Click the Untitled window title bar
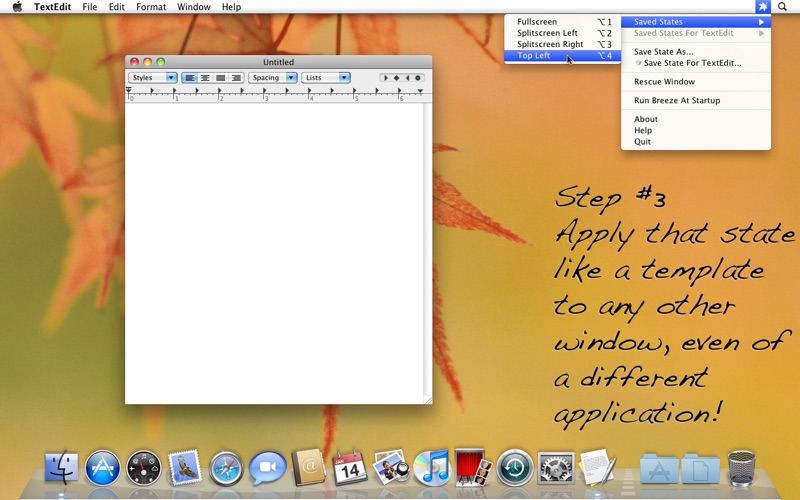The height and width of the screenshot is (500, 800). (x=279, y=62)
